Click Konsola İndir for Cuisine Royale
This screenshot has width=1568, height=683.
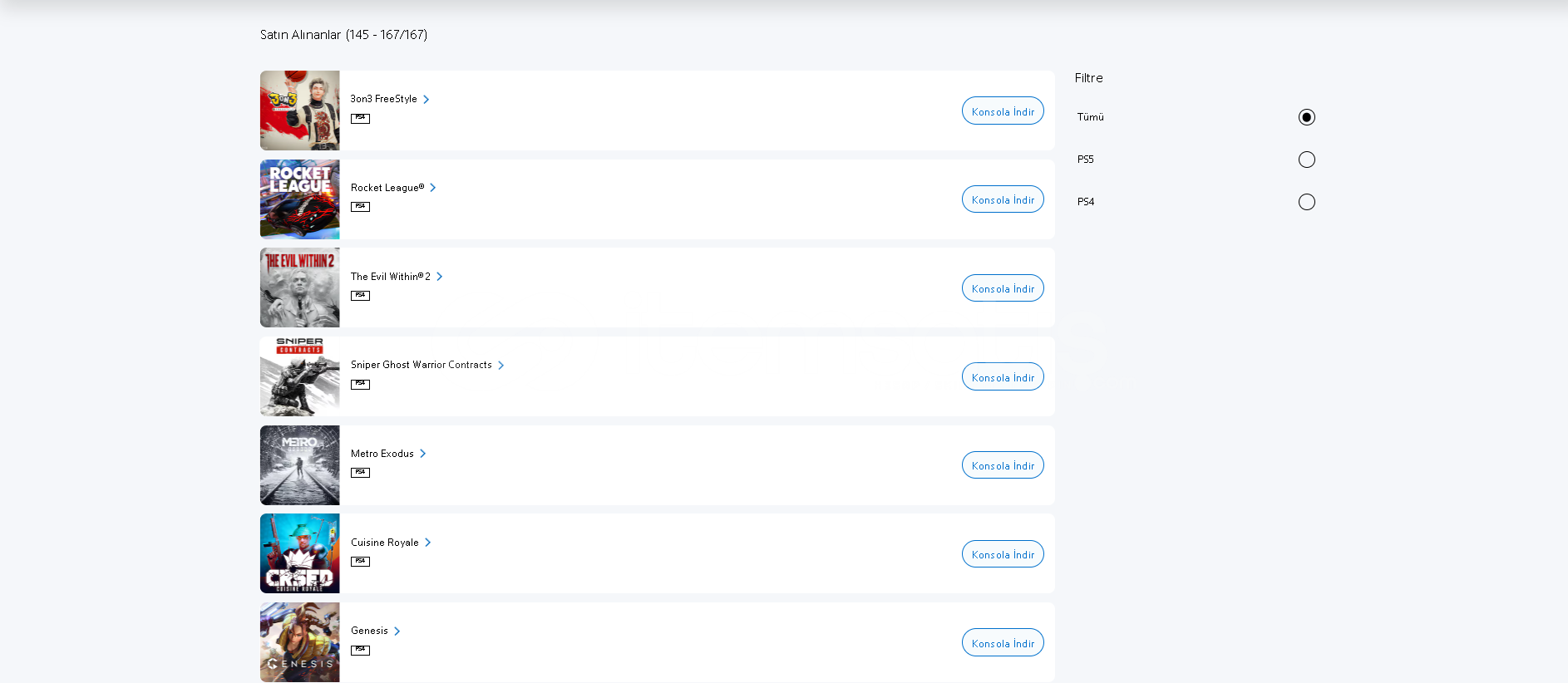1003,554
